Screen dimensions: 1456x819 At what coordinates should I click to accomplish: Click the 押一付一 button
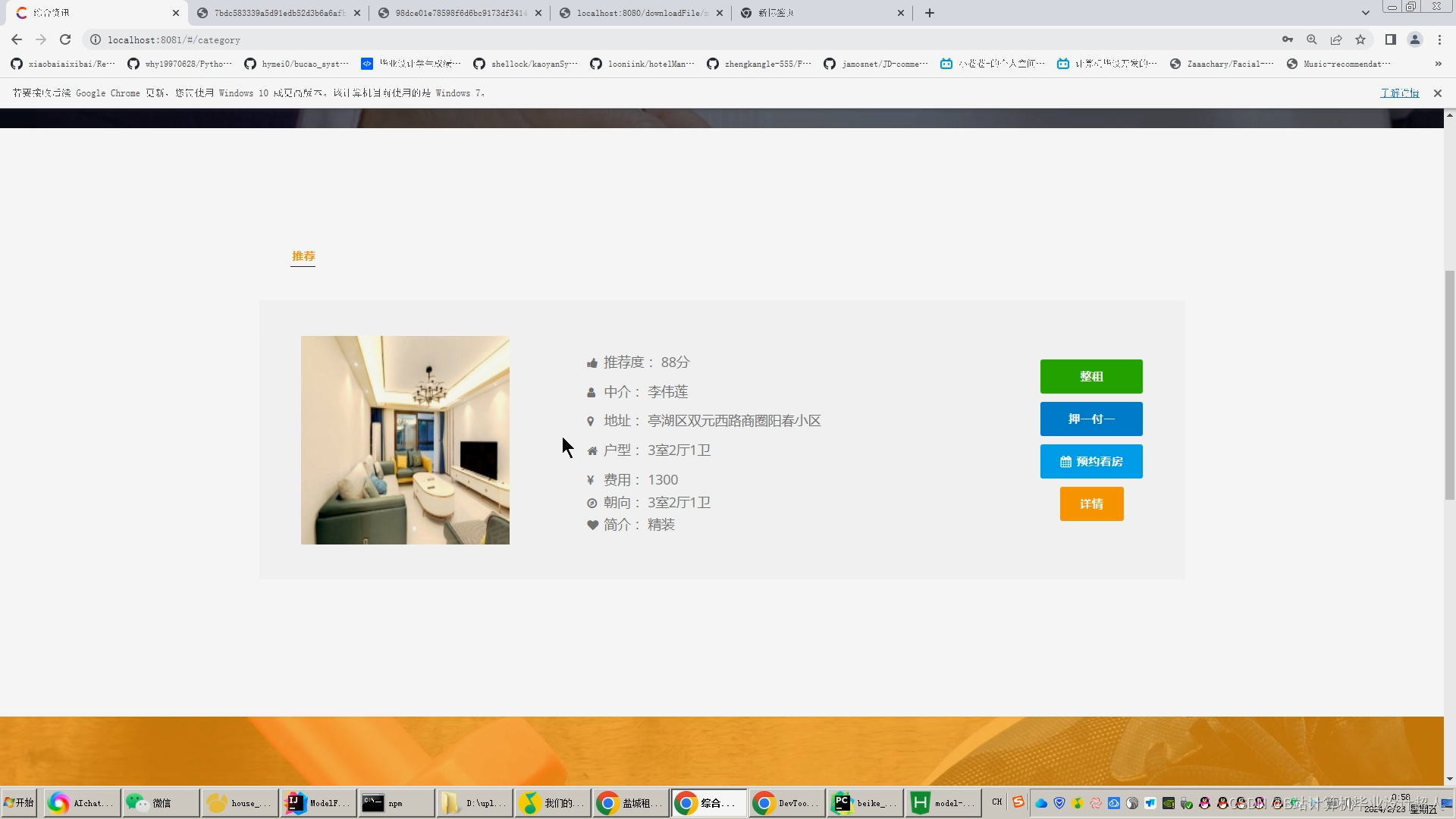(x=1091, y=419)
